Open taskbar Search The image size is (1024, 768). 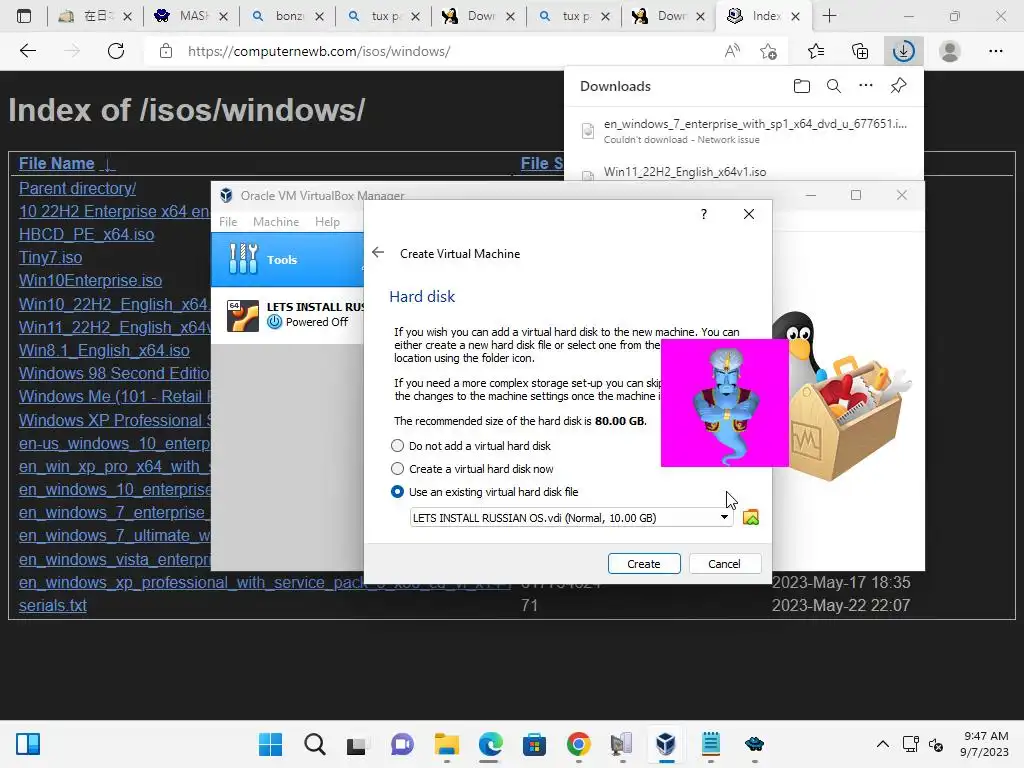(x=314, y=744)
